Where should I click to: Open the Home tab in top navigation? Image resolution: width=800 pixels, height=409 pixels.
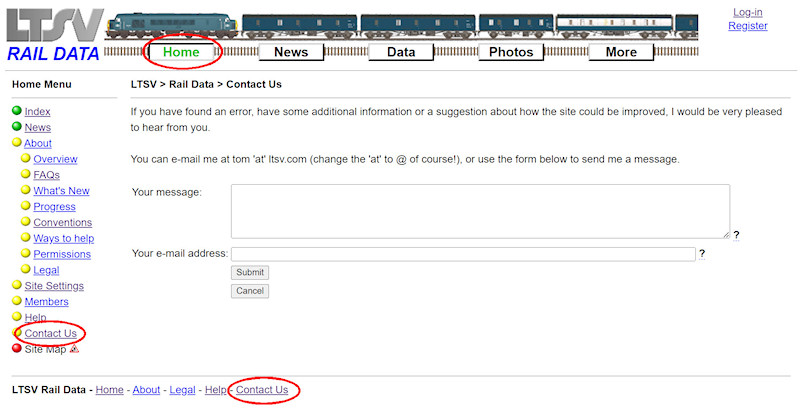[x=181, y=52]
